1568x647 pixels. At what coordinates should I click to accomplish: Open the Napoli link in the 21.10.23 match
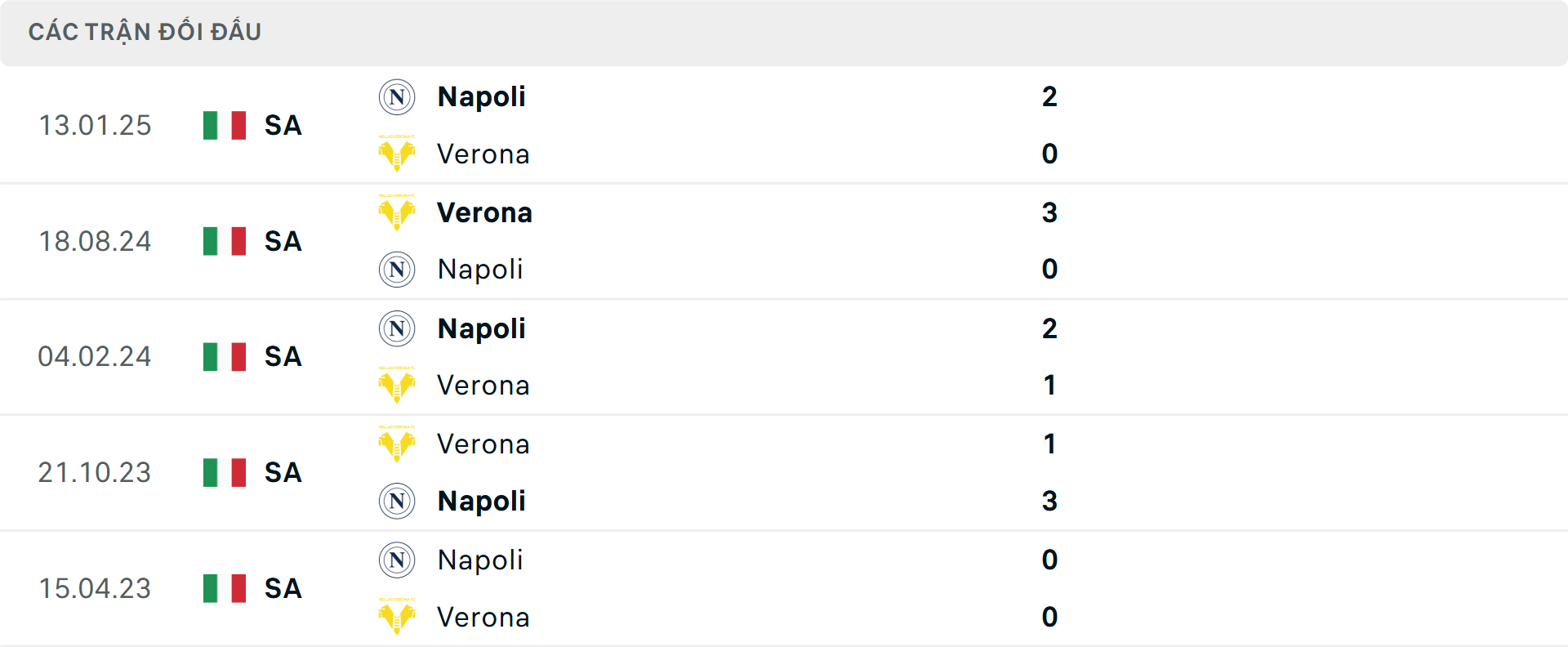[481, 501]
